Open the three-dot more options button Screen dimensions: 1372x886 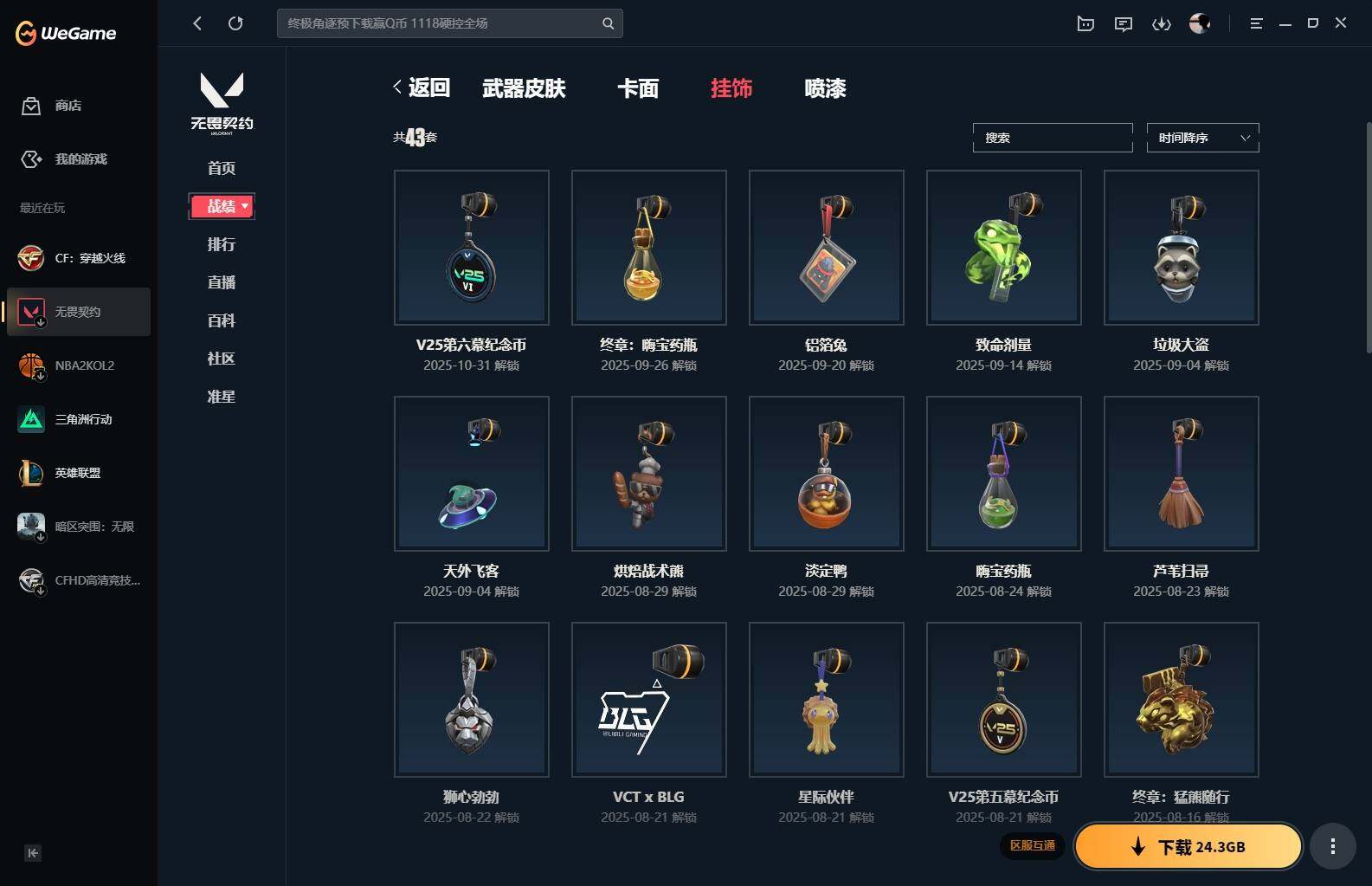pyautogui.click(x=1332, y=846)
